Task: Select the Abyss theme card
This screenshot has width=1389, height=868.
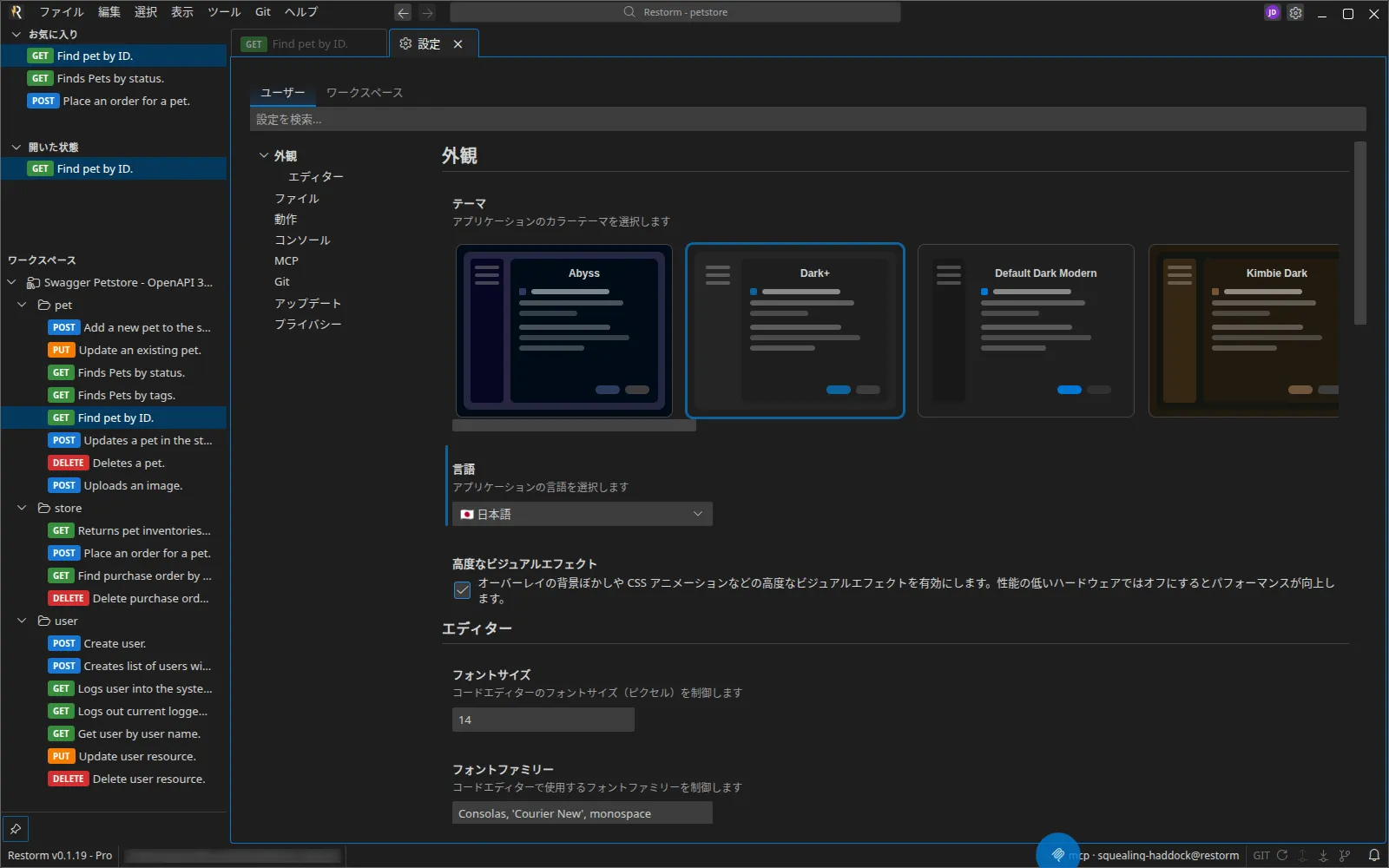Action: 564,331
